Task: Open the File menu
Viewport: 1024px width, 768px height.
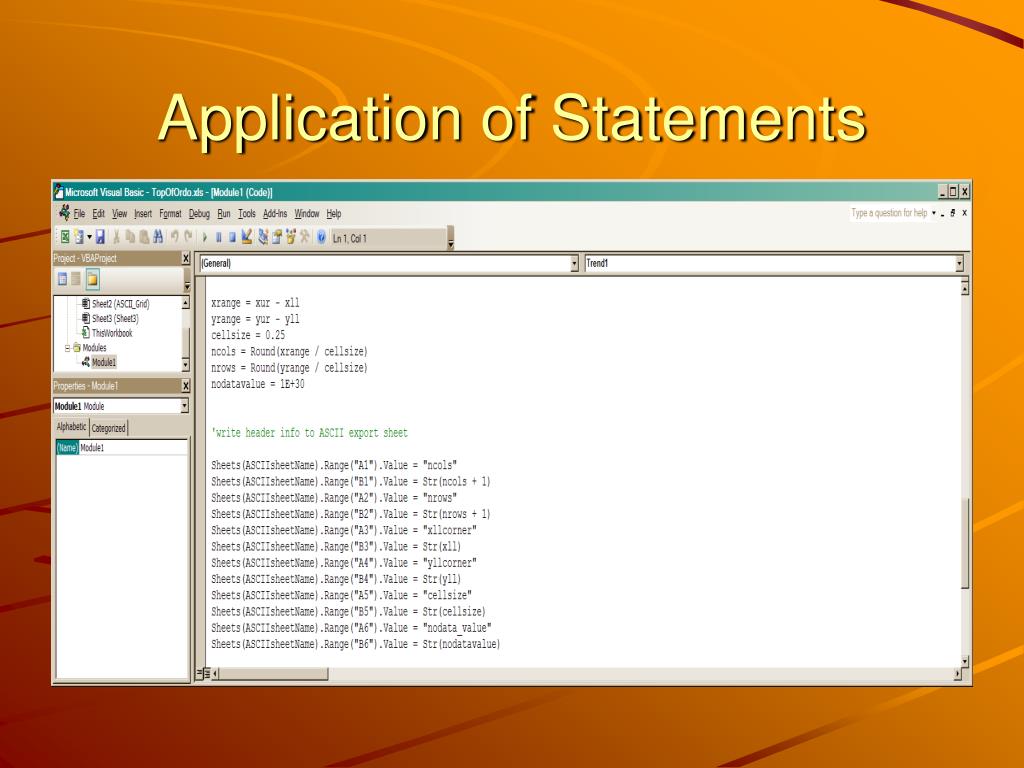Action: click(79, 214)
